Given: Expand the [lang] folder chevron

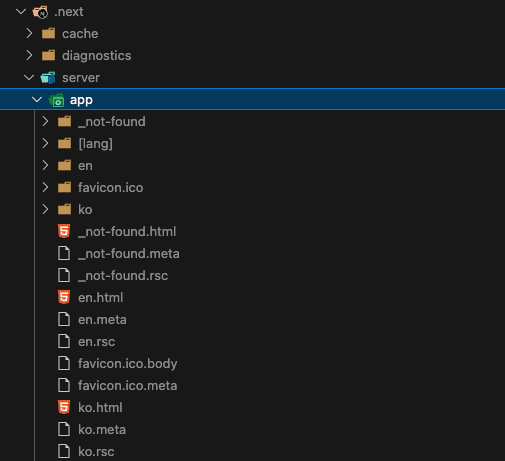Looking at the screenshot, I should pos(45,143).
